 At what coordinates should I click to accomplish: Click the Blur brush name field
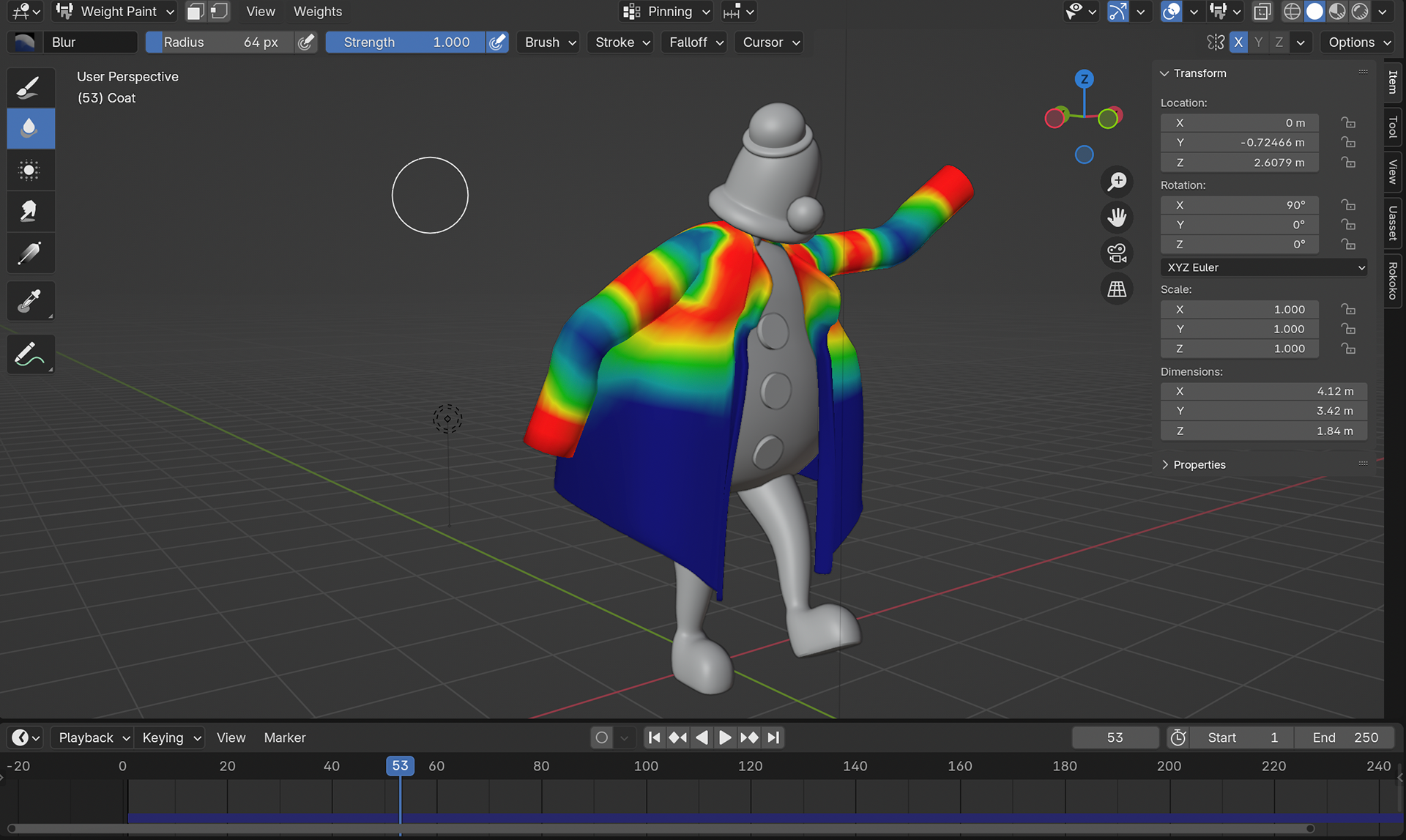pyautogui.click(x=90, y=42)
